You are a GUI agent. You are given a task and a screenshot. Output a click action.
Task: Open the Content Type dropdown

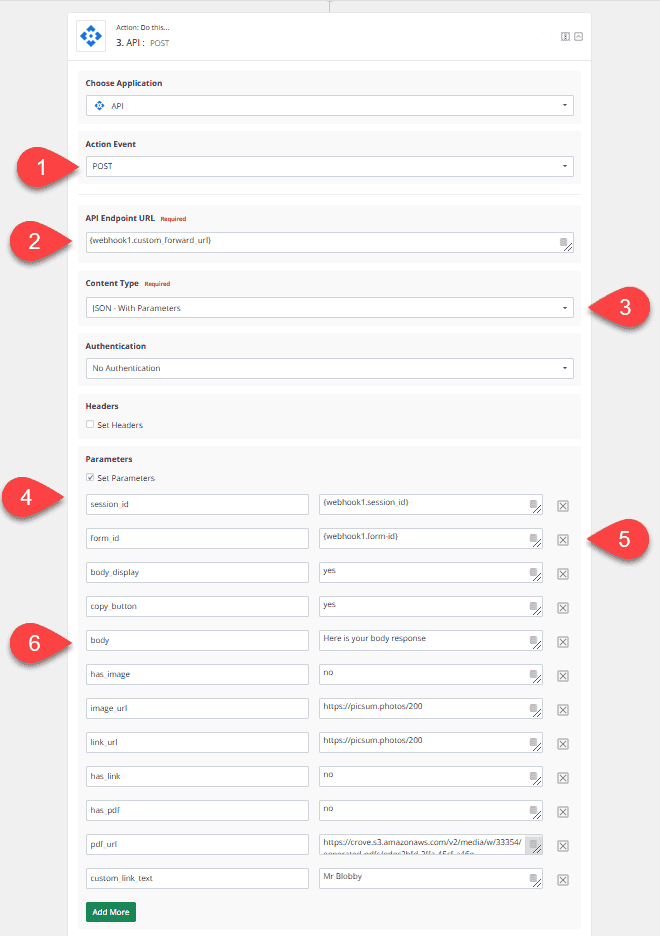pyautogui.click(x=329, y=307)
